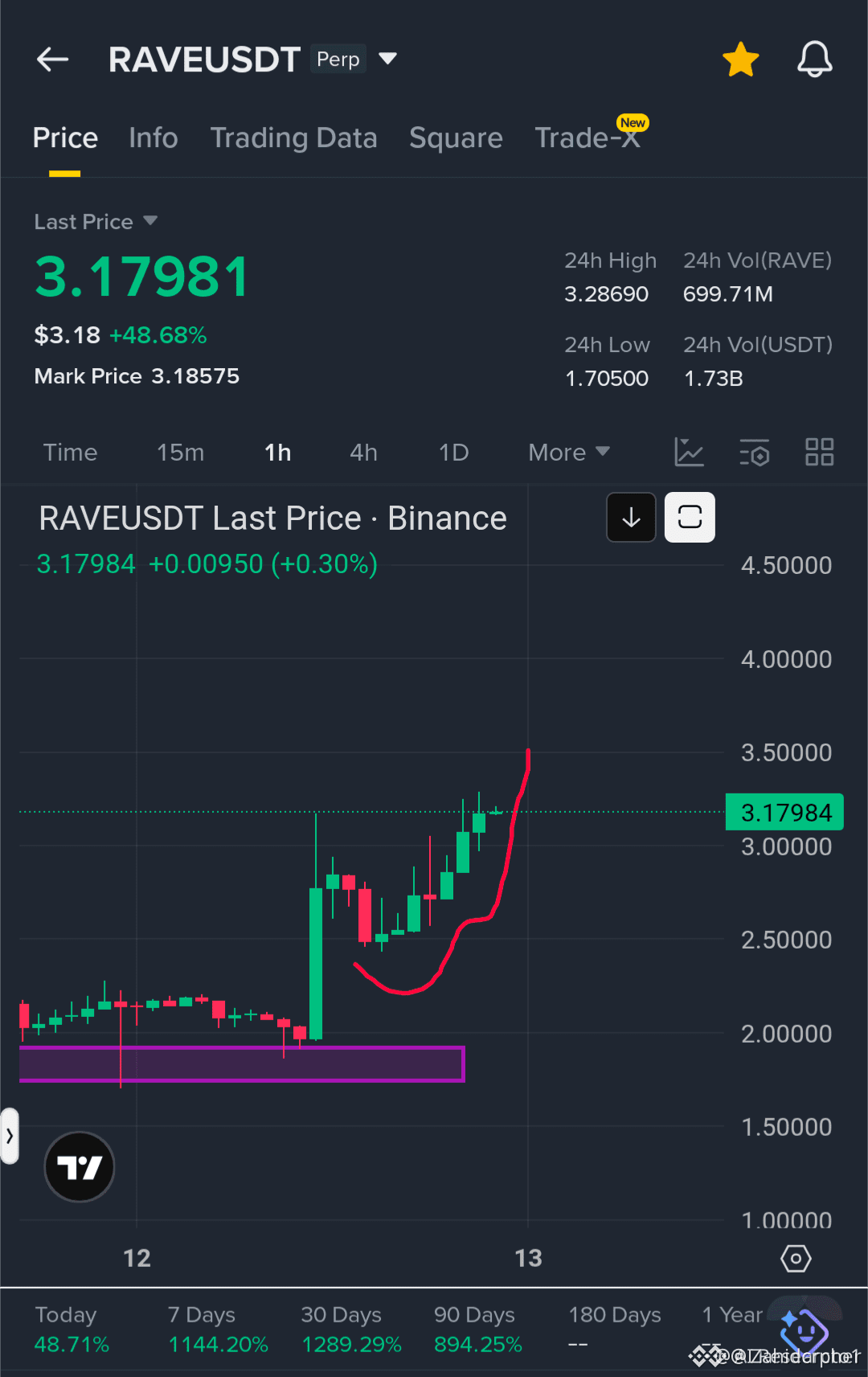Select the 15m interval
Image resolution: width=868 pixels, height=1377 pixels.
[x=180, y=453]
